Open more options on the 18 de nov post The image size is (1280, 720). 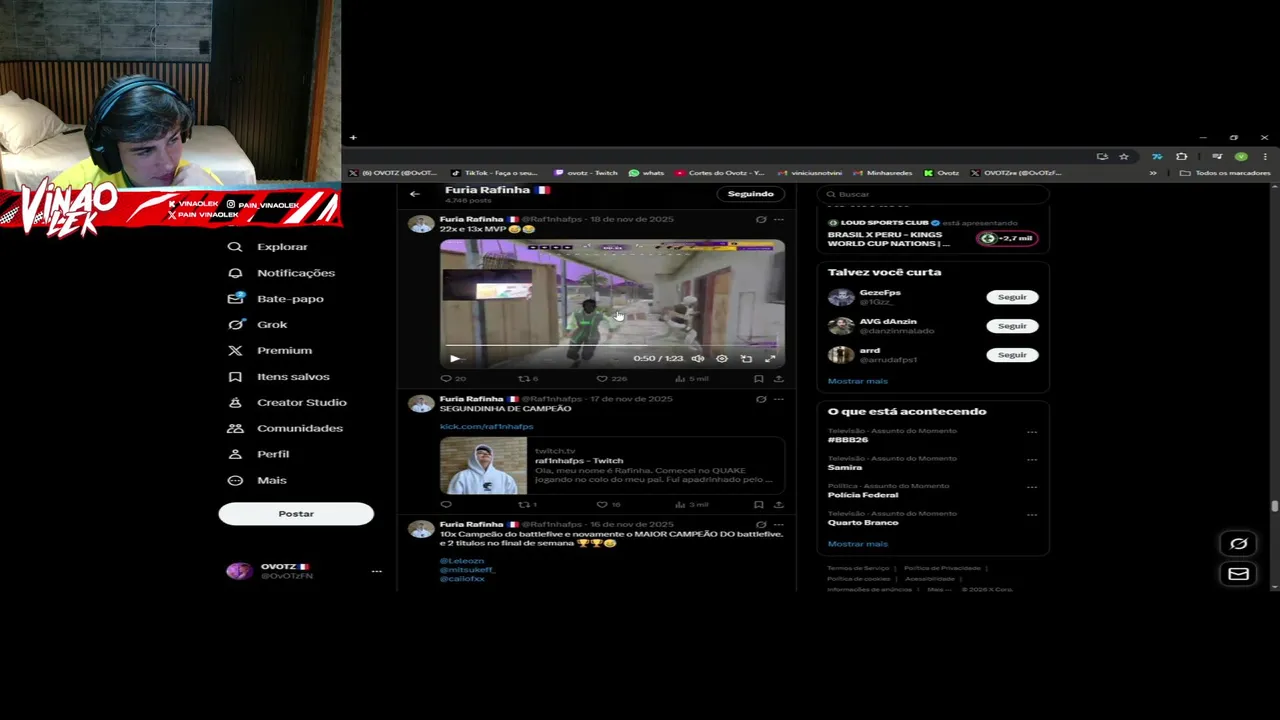pyautogui.click(x=779, y=219)
